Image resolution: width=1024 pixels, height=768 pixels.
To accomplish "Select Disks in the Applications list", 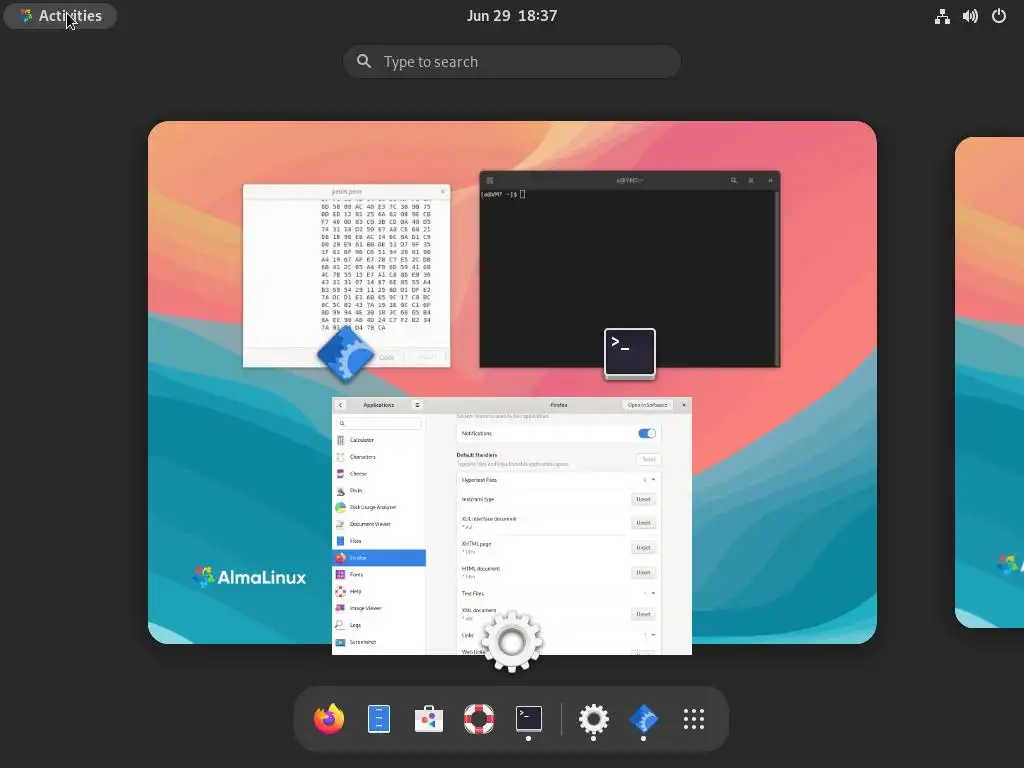I will tap(379, 490).
